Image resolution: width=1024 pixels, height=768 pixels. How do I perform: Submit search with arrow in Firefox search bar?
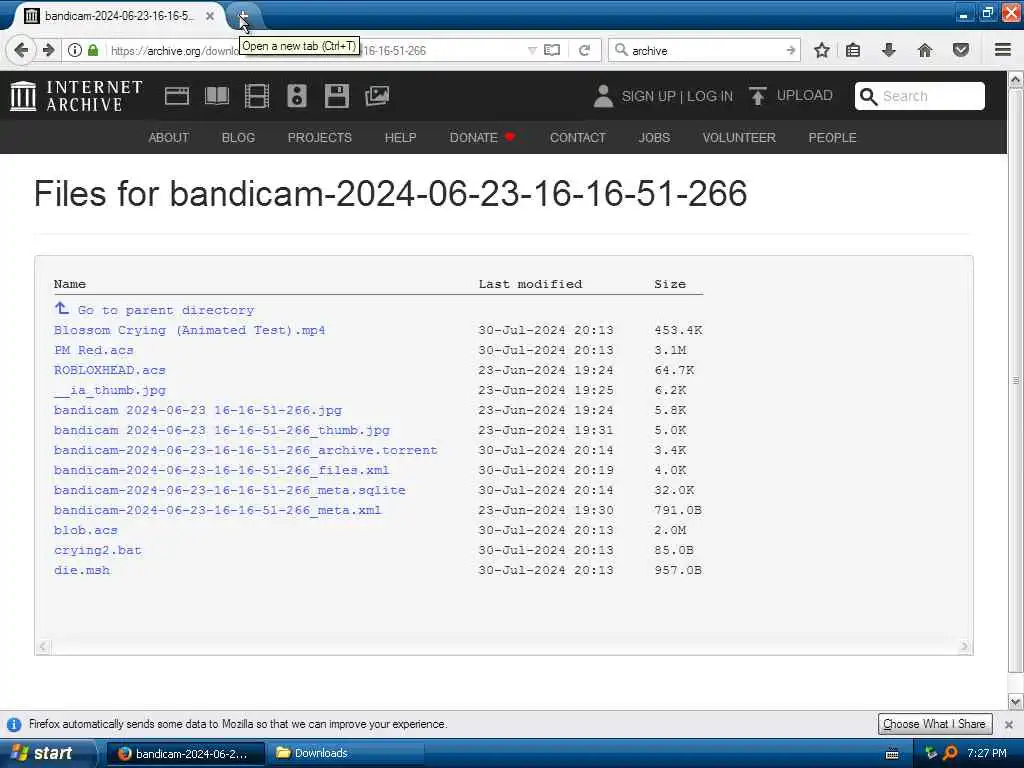coord(791,50)
